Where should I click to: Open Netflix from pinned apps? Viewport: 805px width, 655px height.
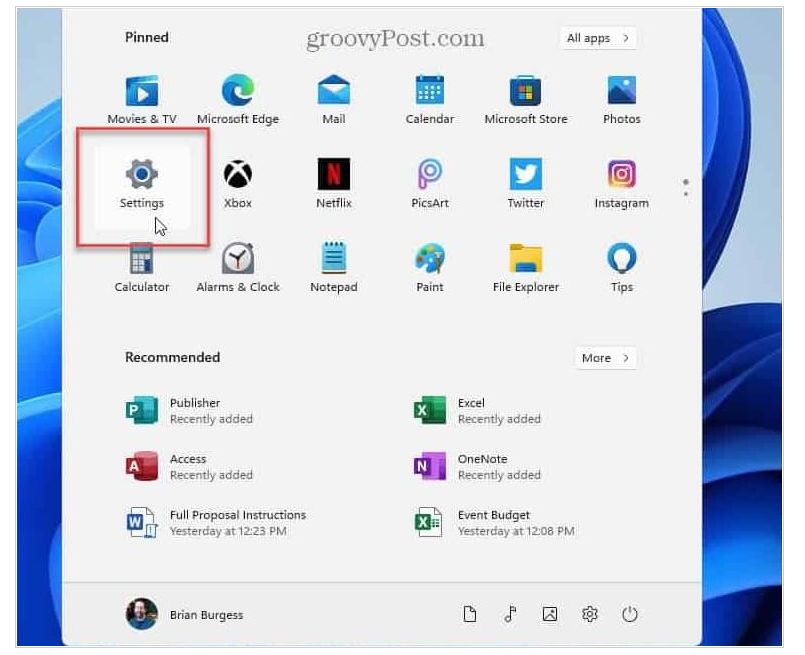point(334,184)
